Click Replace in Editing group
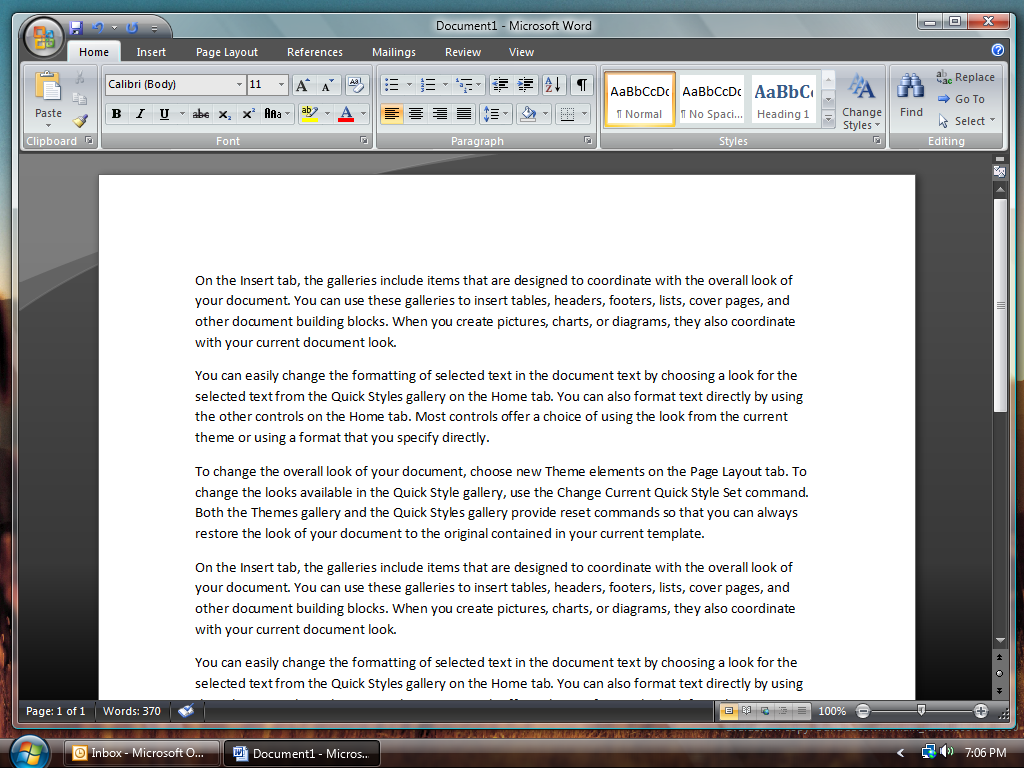1024x768 pixels. [x=965, y=77]
